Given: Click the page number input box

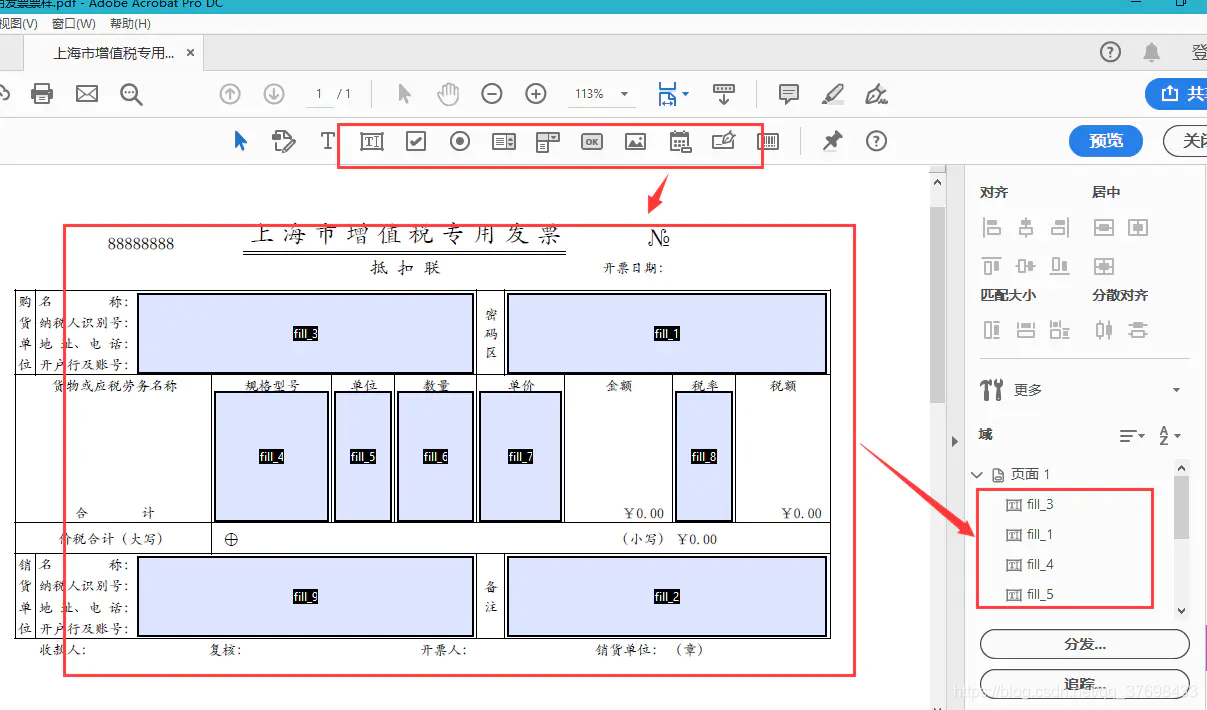Looking at the screenshot, I should (319, 94).
